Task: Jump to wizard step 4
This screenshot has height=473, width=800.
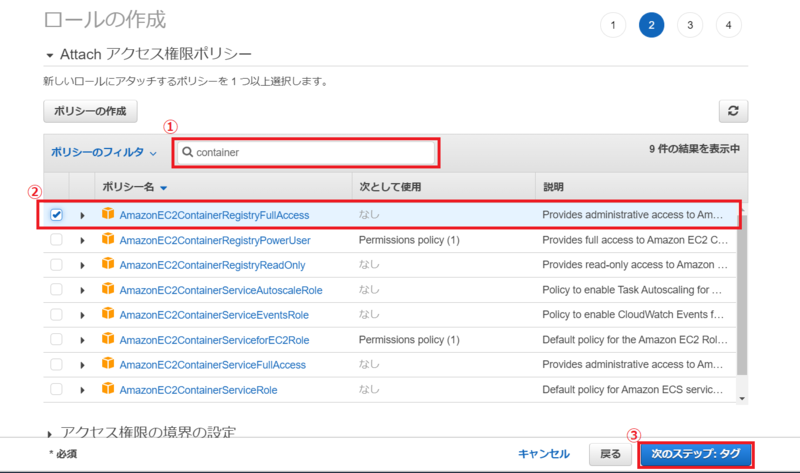Action: (729, 25)
